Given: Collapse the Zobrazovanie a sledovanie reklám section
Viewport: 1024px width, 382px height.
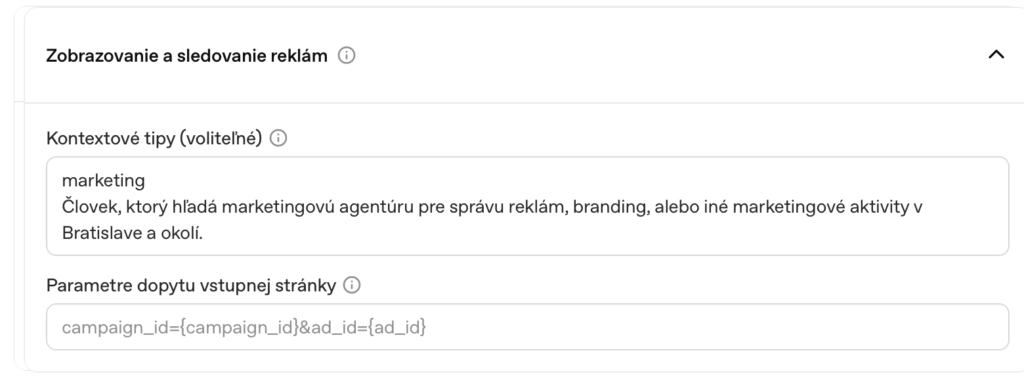Looking at the screenshot, I should [x=995, y=55].
